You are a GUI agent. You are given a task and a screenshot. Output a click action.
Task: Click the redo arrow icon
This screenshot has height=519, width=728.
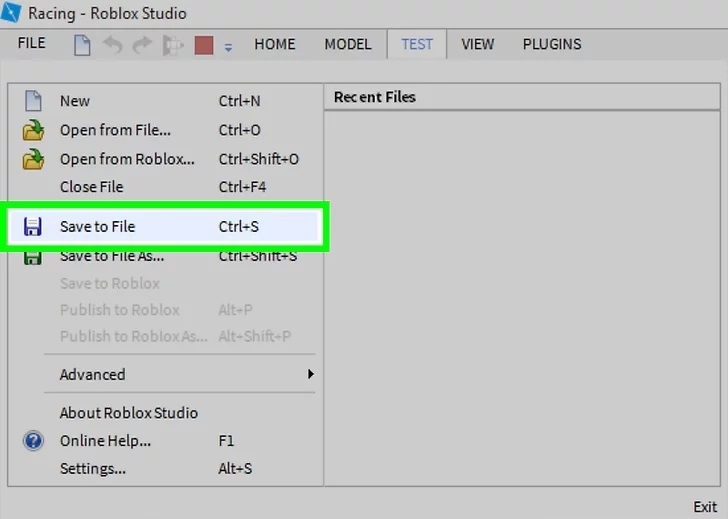142,45
